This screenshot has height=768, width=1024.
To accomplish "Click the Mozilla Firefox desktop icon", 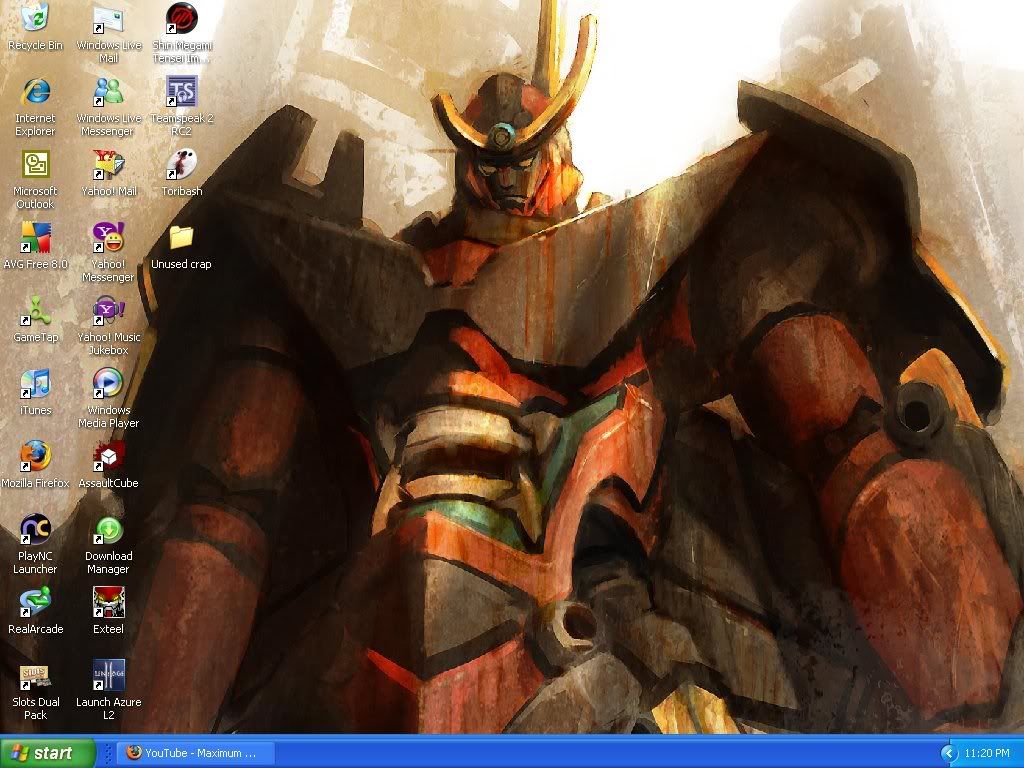I will tap(35, 457).
